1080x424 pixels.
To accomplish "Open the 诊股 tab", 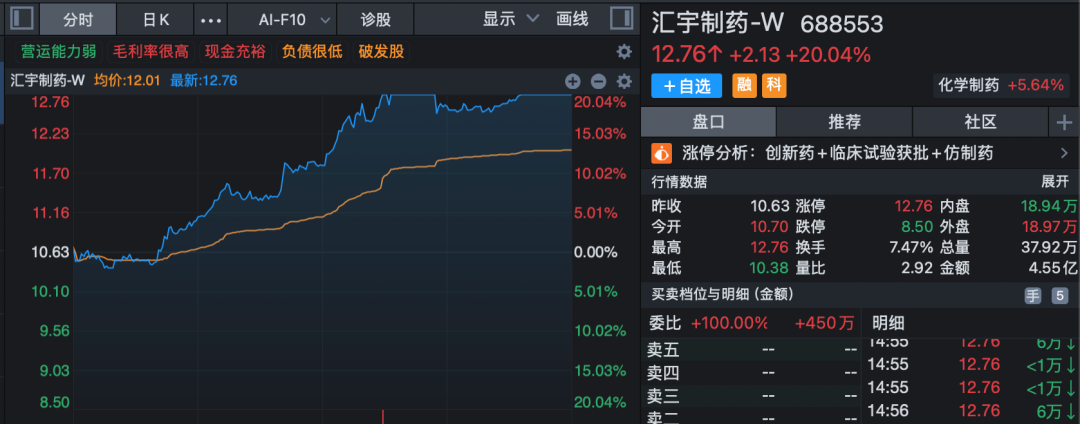I will [375, 20].
